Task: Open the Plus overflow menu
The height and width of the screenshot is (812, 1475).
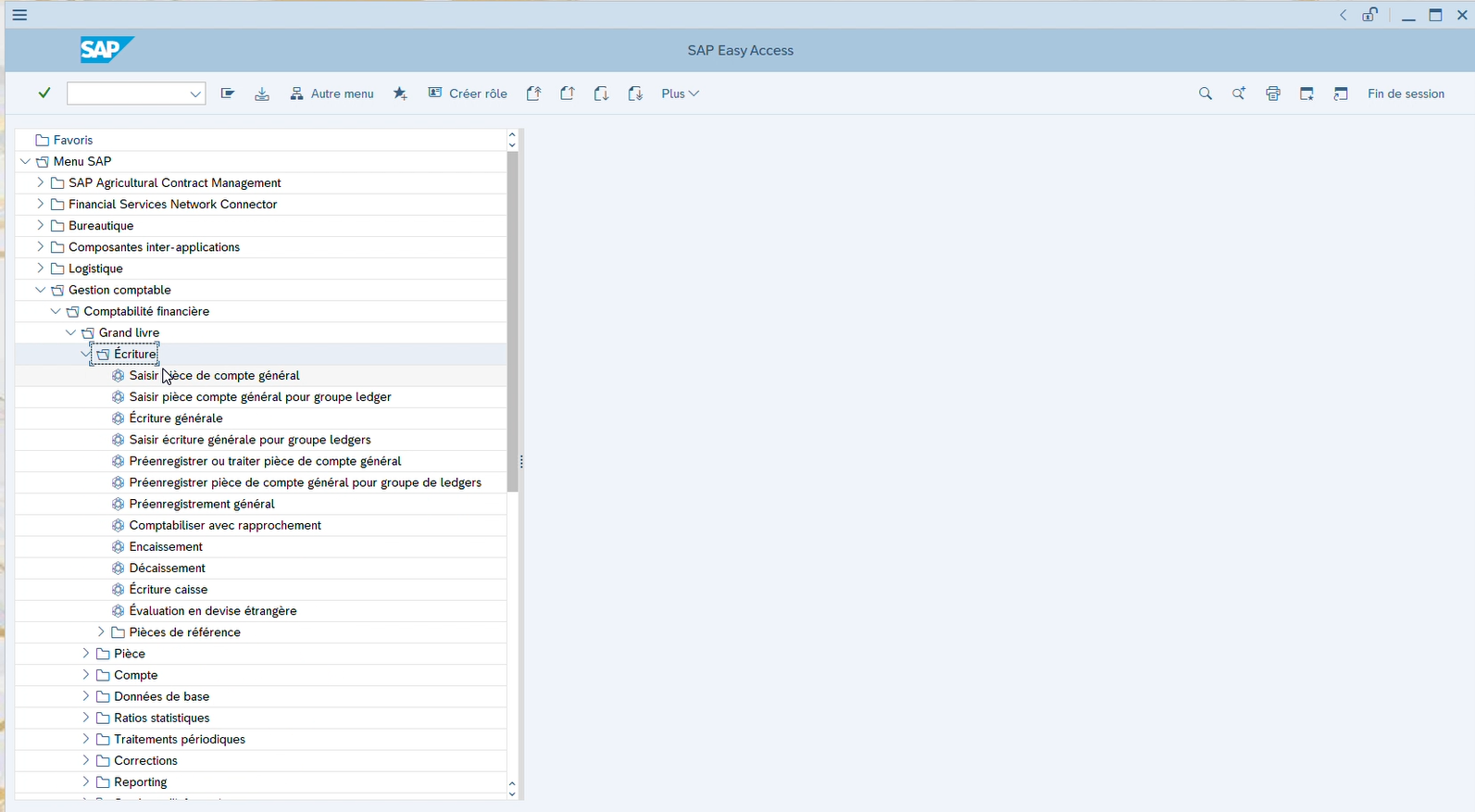Action: 680,94
